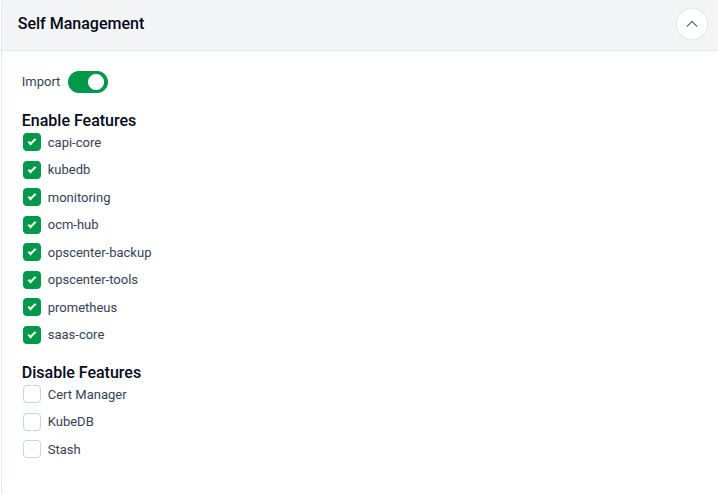Image resolution: width=718 pixels, height=494 pixels.
Task: Check the Cert Manager disable checkbox
Action: click(32, 395)
